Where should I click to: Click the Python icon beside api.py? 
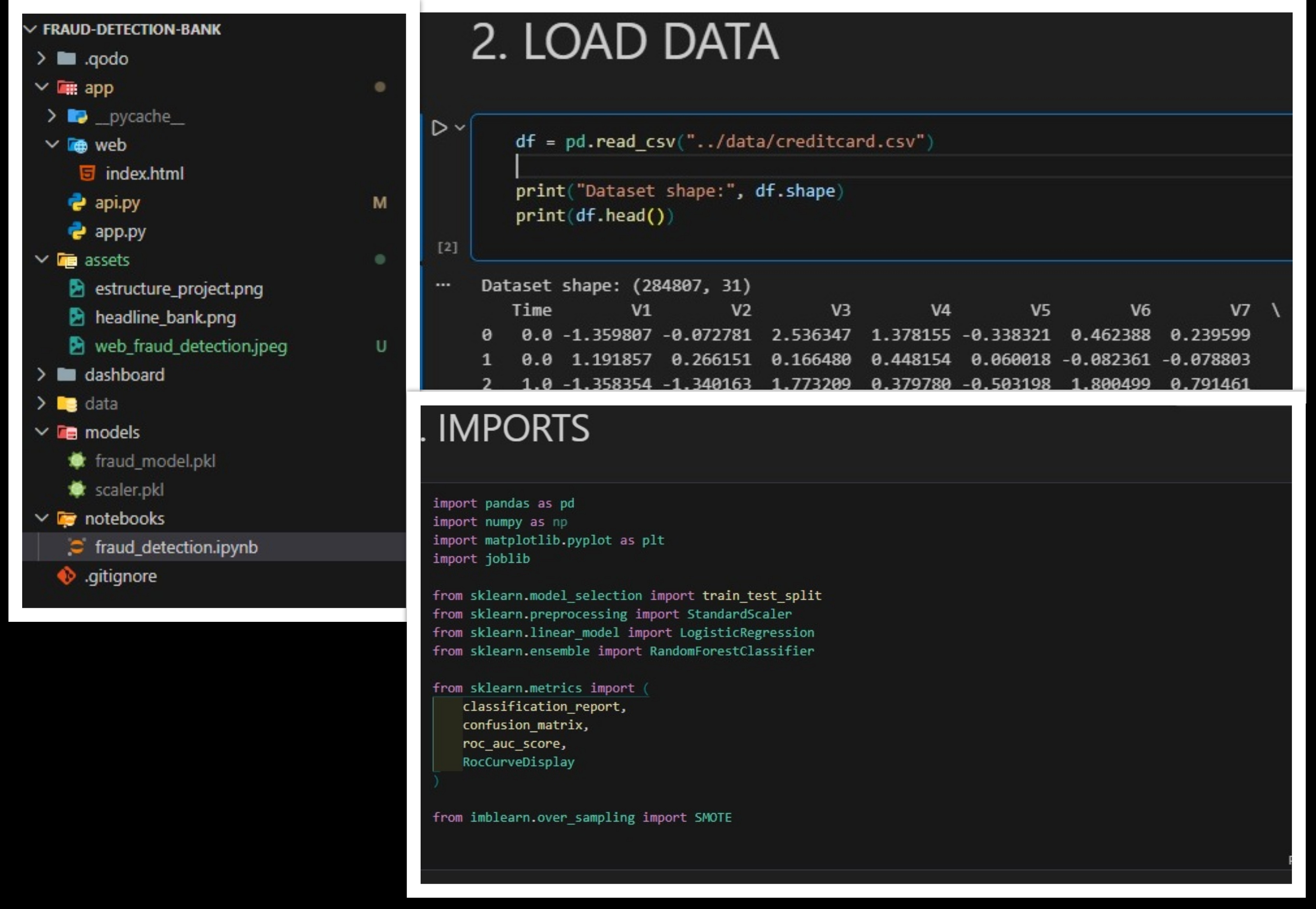(x=77, y=202)
